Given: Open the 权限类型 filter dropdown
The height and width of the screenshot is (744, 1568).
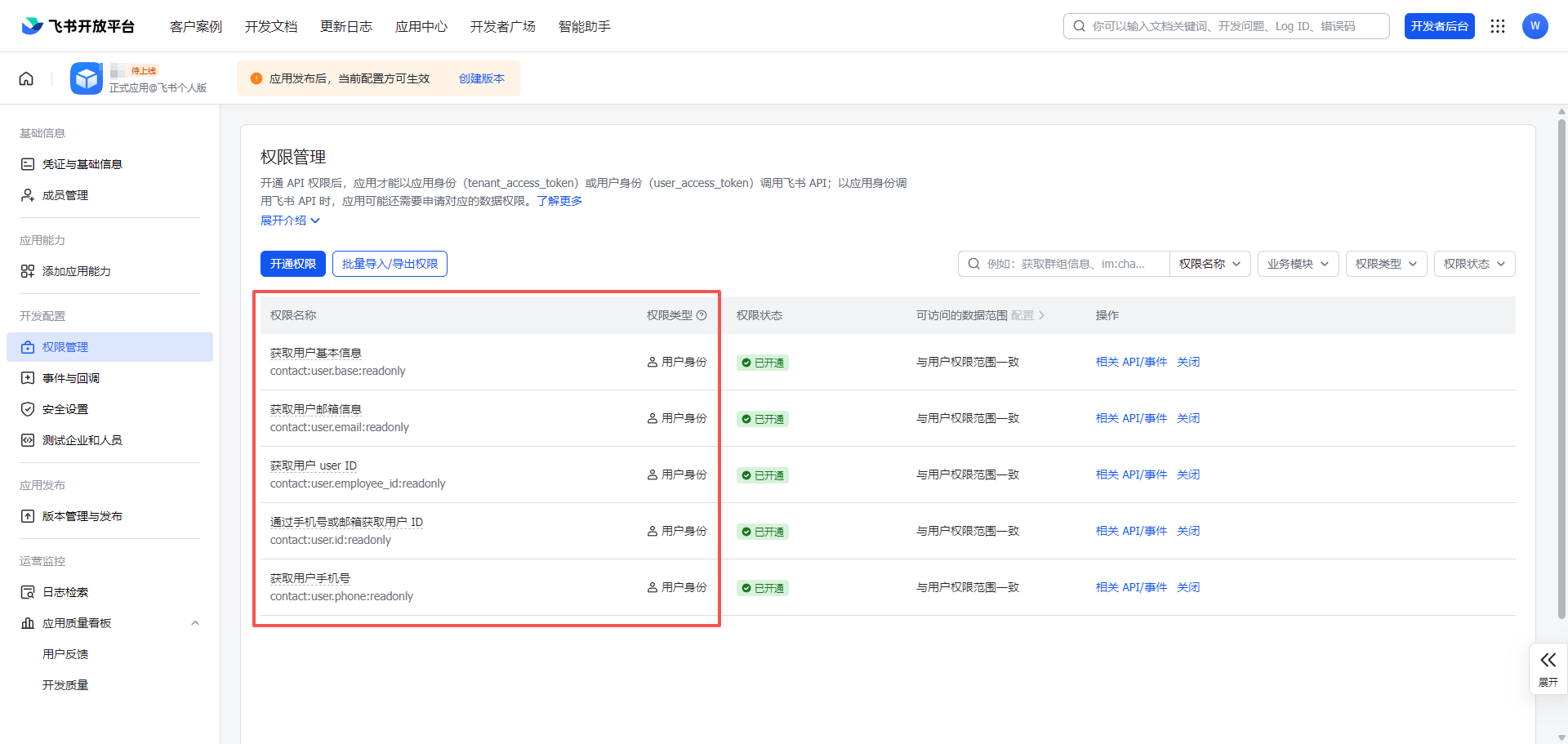Looking at the screenshot, I should pyautogui.click(x=1386, y=264).
